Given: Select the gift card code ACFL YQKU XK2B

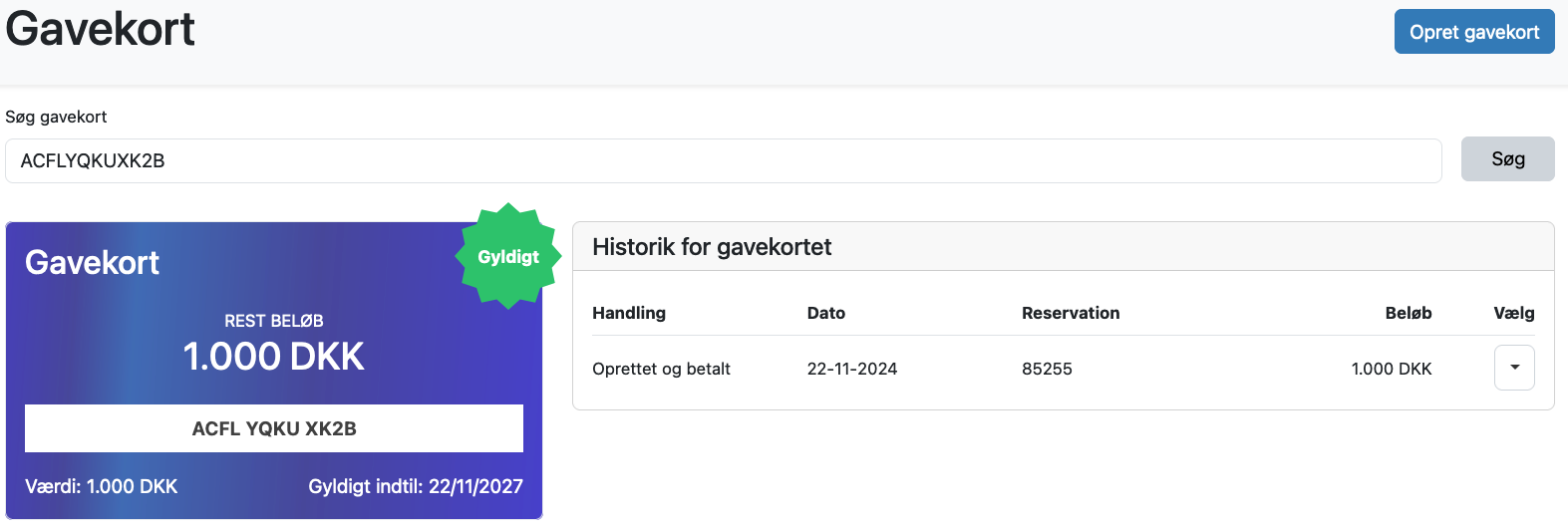Looking at the screenshot, I should tap(274, 428).
